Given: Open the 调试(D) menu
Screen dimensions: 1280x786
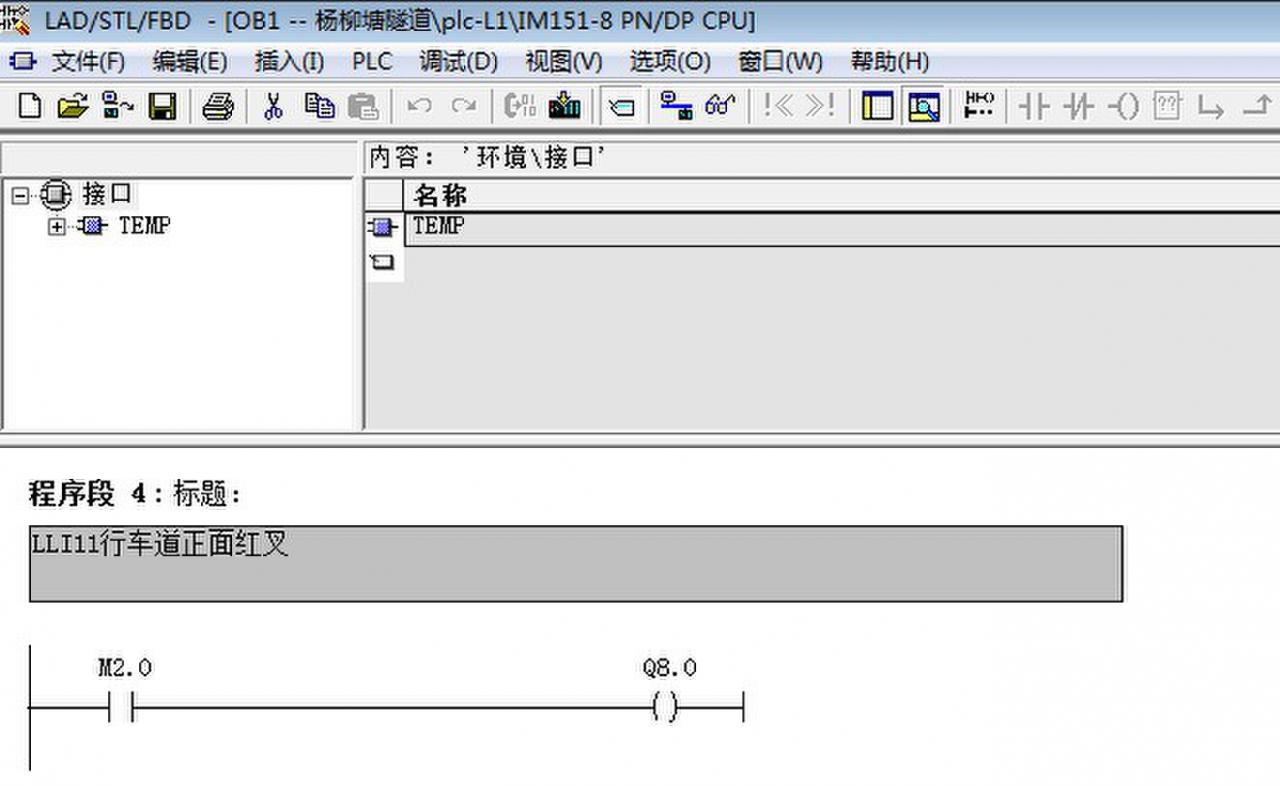Looking at the screenshot, I should 458,62.
